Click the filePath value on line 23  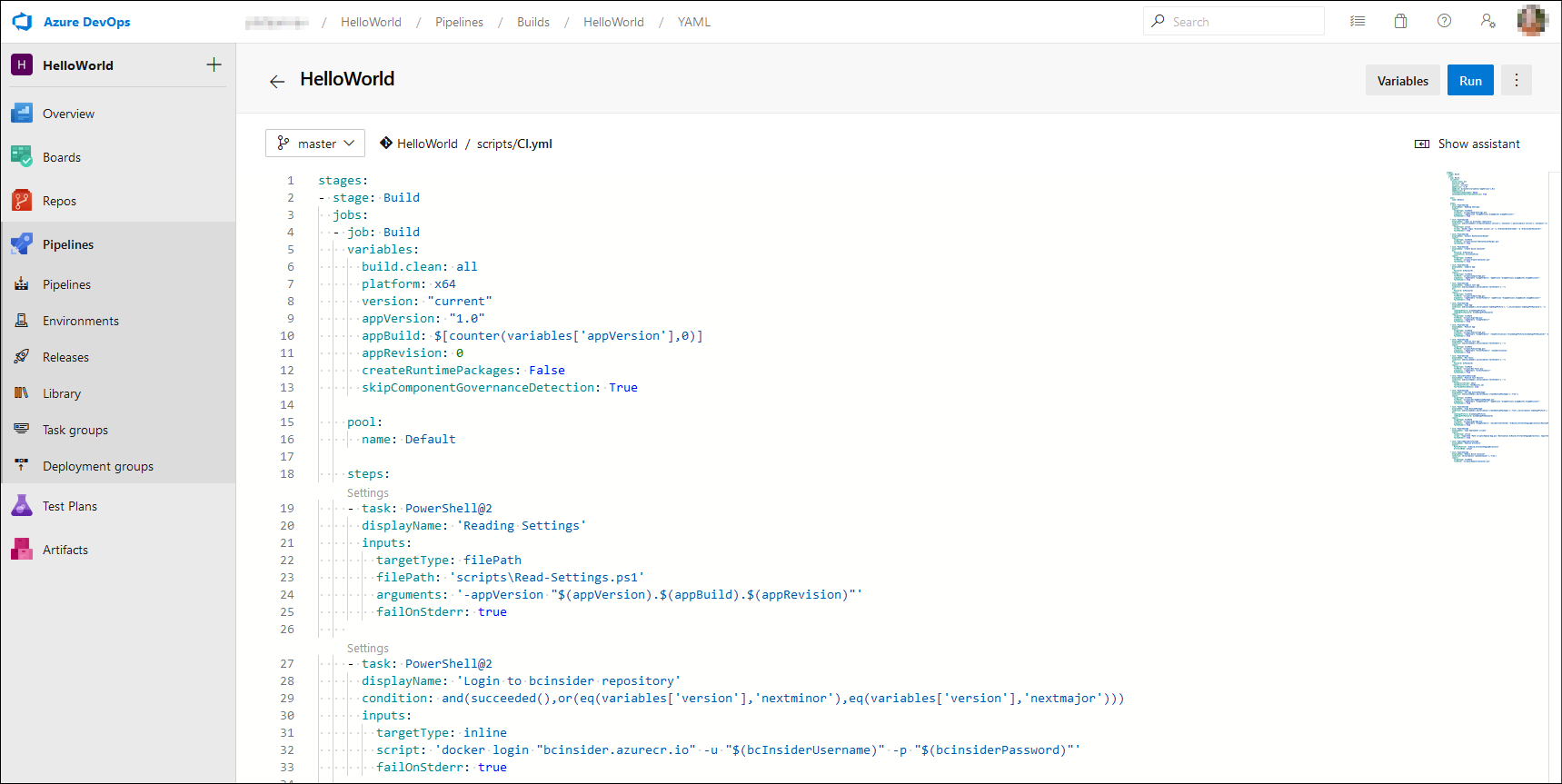click(547, 578)
